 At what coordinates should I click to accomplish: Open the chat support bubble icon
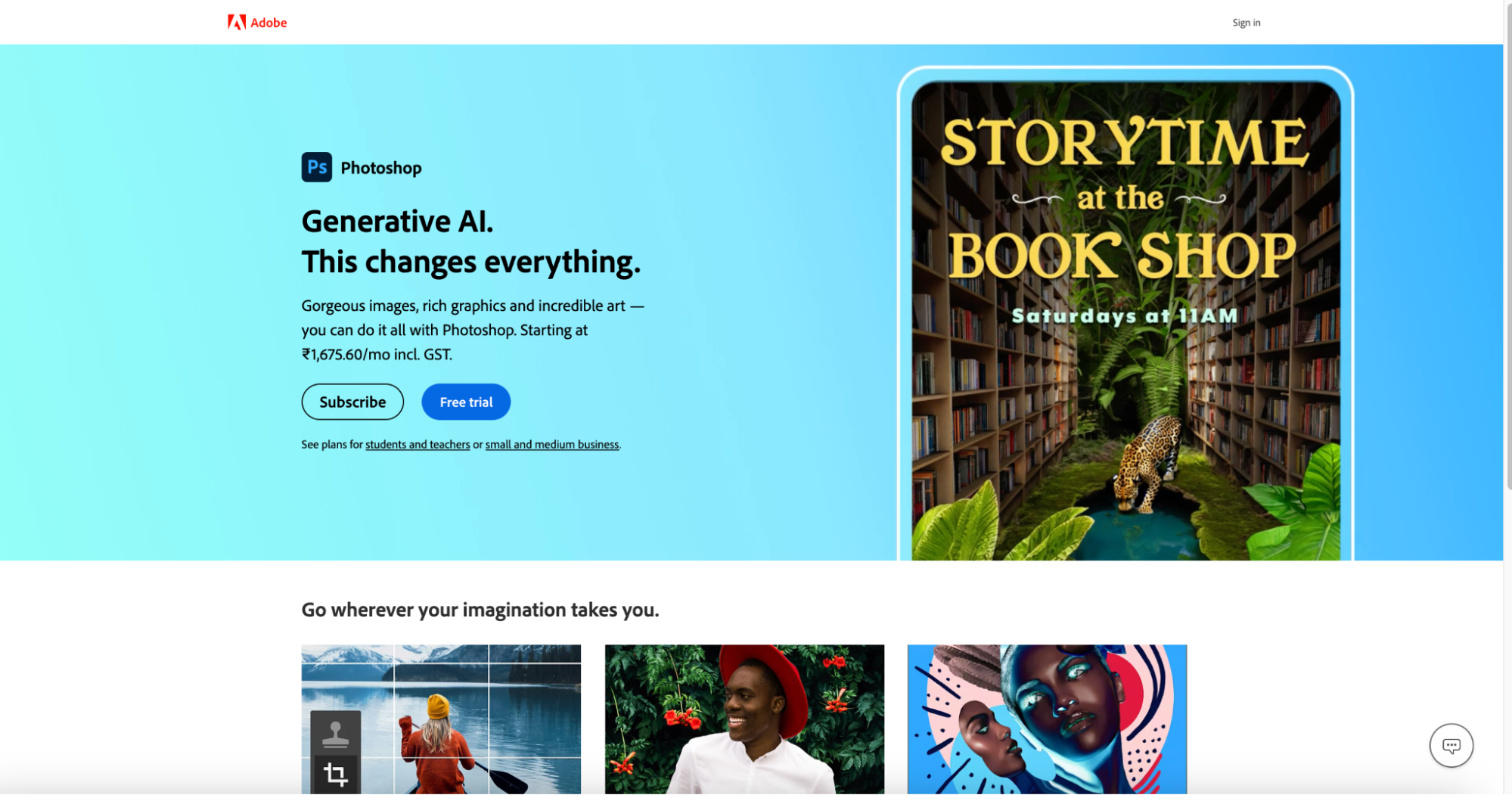pos(1451,746)
